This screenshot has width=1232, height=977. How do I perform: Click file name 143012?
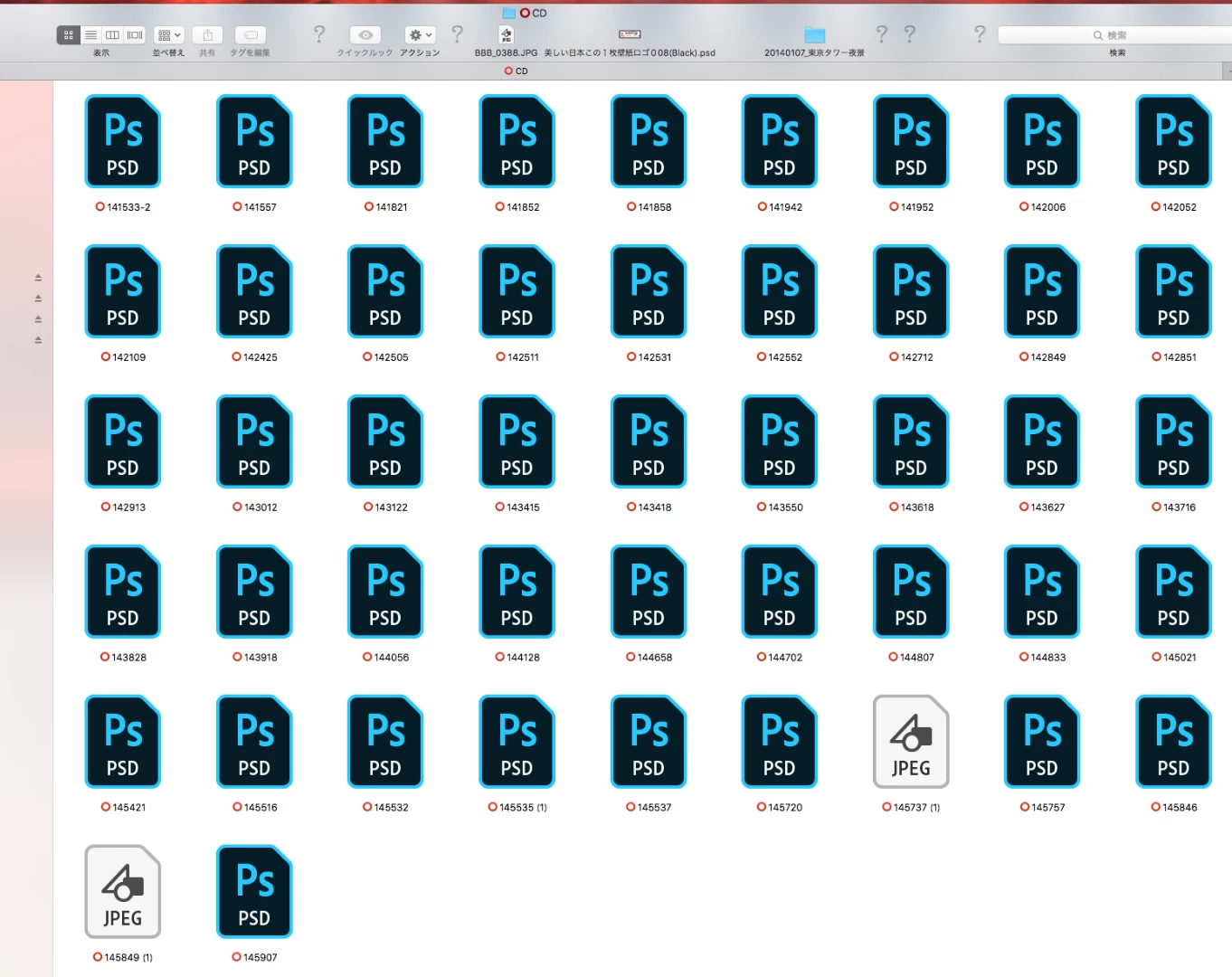pyautogui.click(x=261, y=507)
